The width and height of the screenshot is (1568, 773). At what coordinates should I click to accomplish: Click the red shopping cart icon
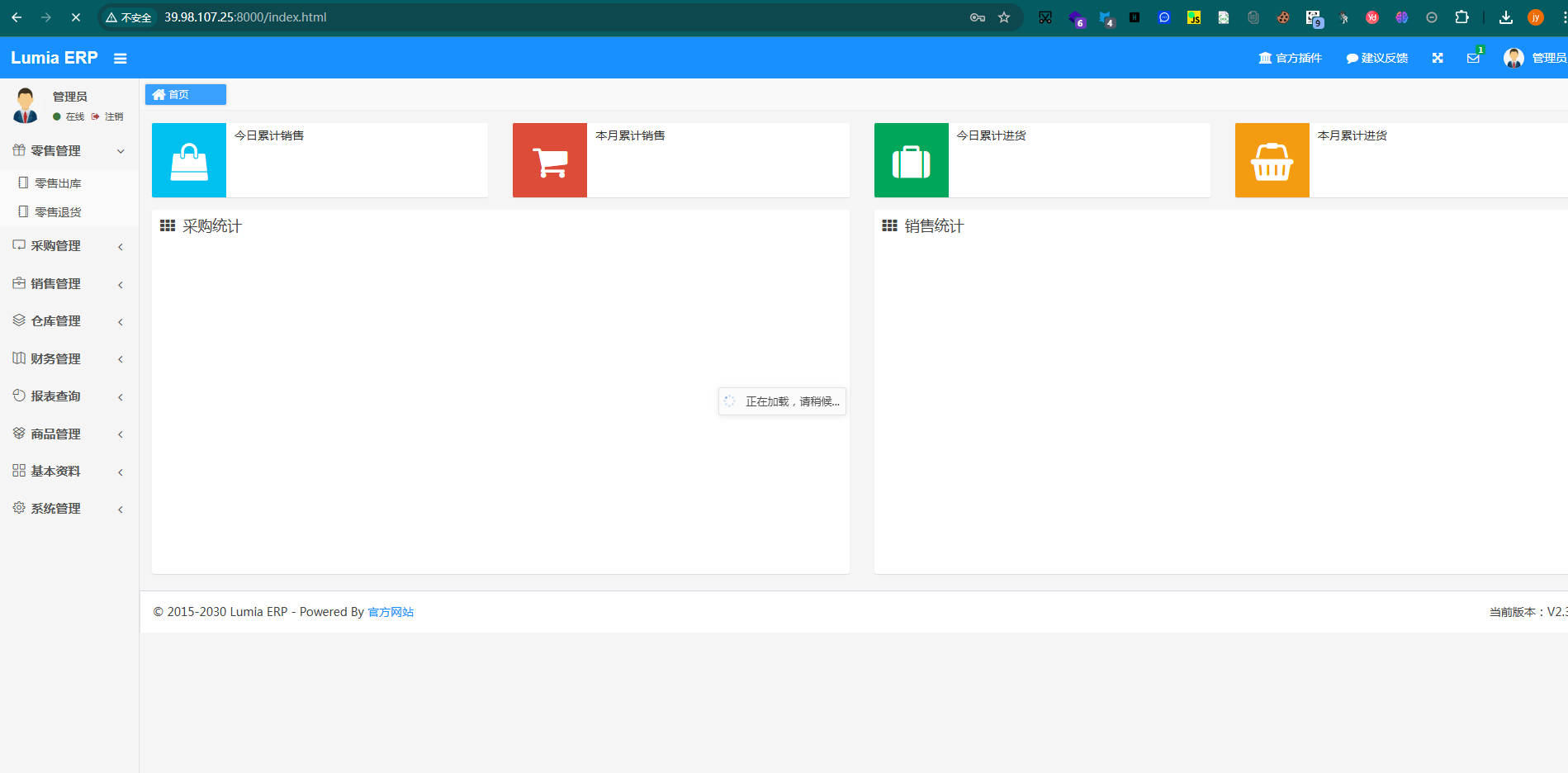pos(550,160)
